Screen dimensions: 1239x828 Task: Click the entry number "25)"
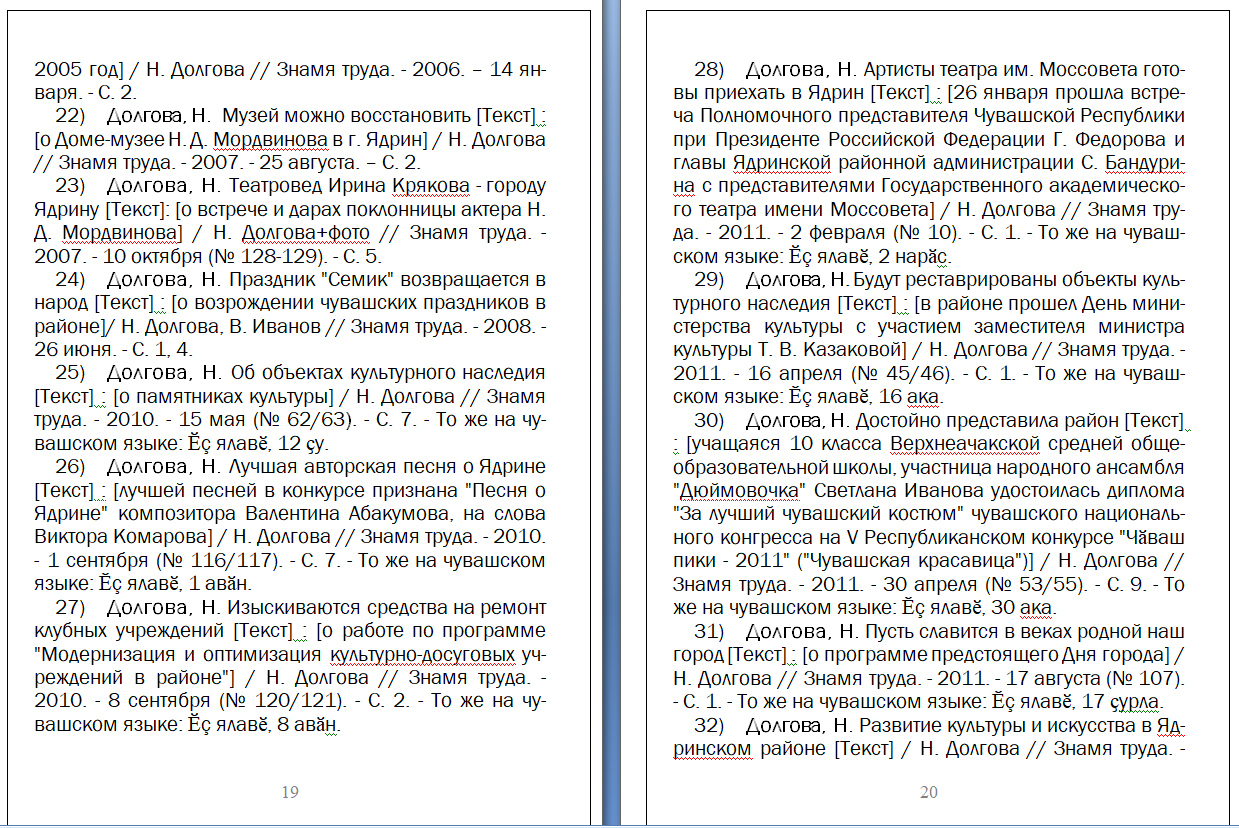pyautogui.click(x=68, y=373)
